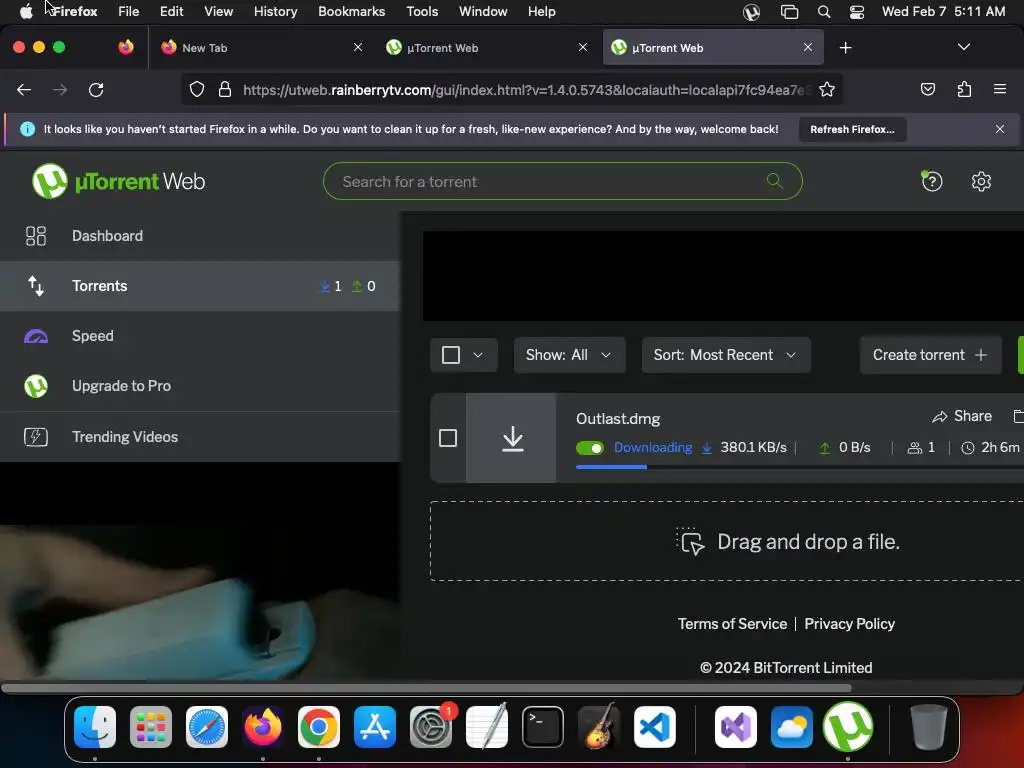Viewport: 1024px width, 768px height.
Task: Open the help question-mark icon
Action: click(x=931, y=181)
